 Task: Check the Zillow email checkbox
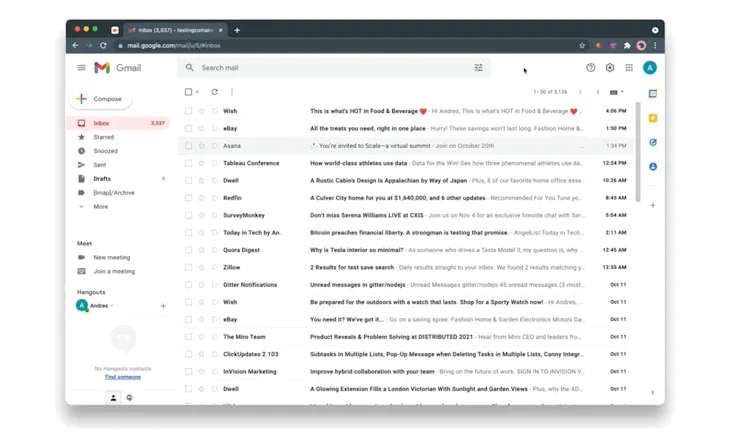pyautogui.click(x=188, y=267)
